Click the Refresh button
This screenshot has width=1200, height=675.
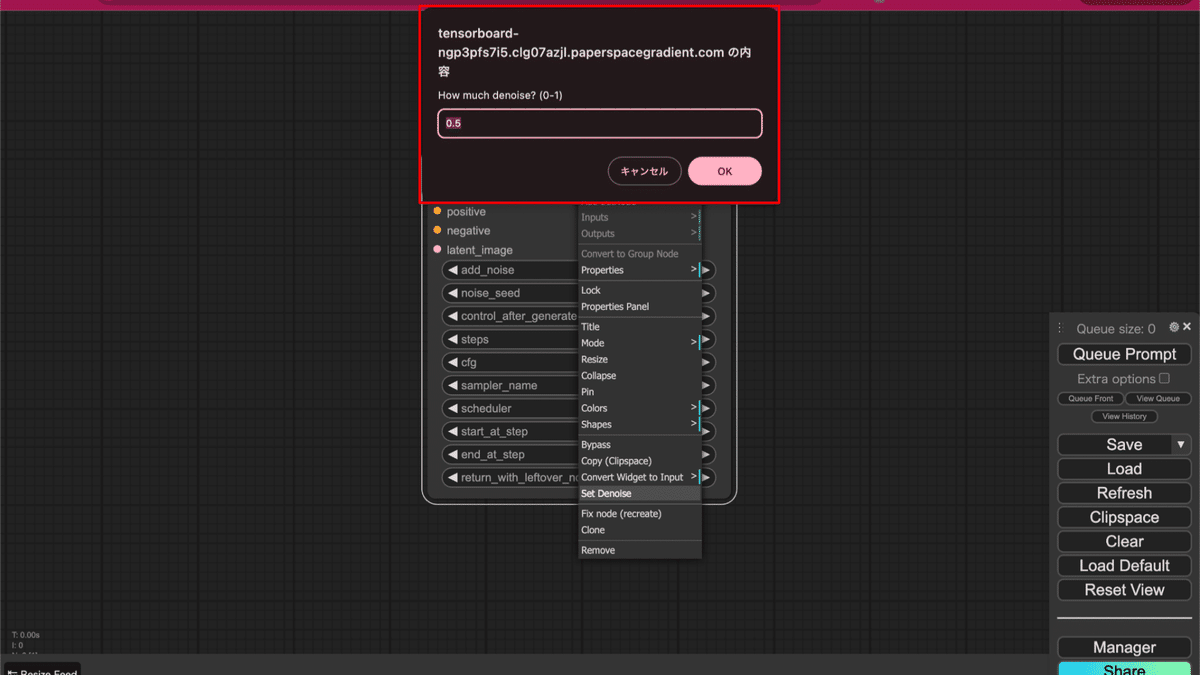1124,493
